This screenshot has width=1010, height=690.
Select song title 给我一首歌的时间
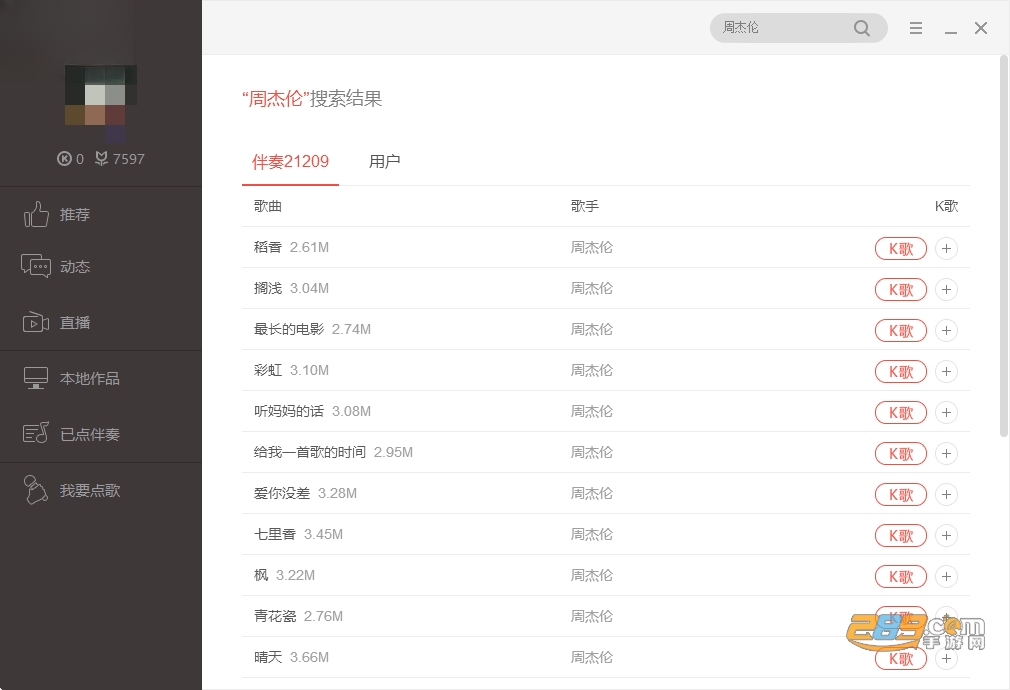pos(310,452)
